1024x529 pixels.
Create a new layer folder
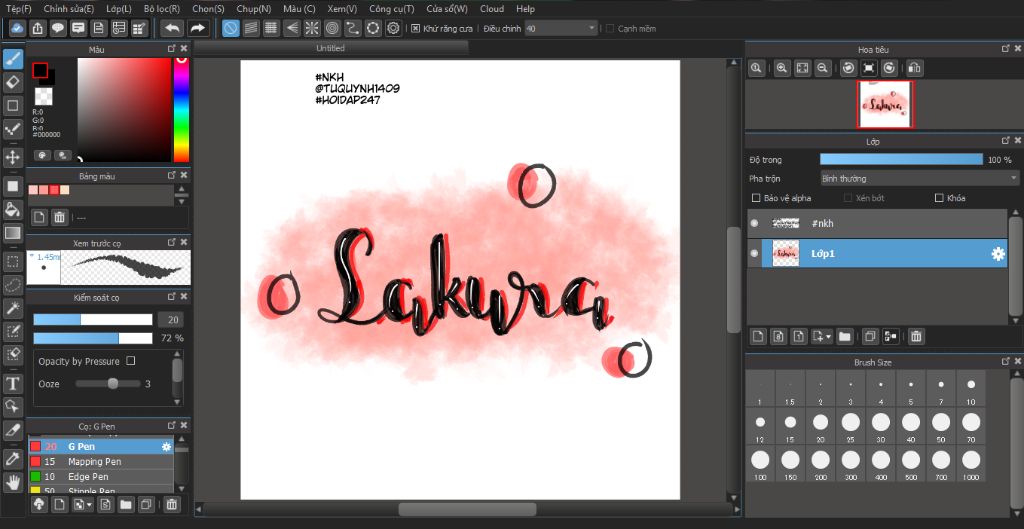click(845, 336)
